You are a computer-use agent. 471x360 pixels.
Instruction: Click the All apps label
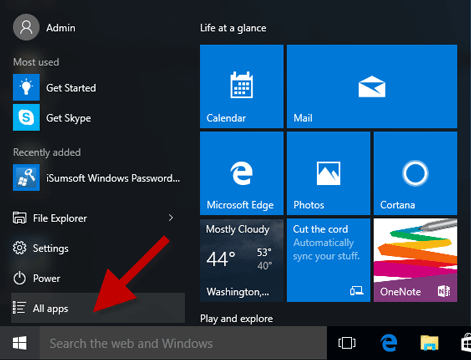pos(50,309)
